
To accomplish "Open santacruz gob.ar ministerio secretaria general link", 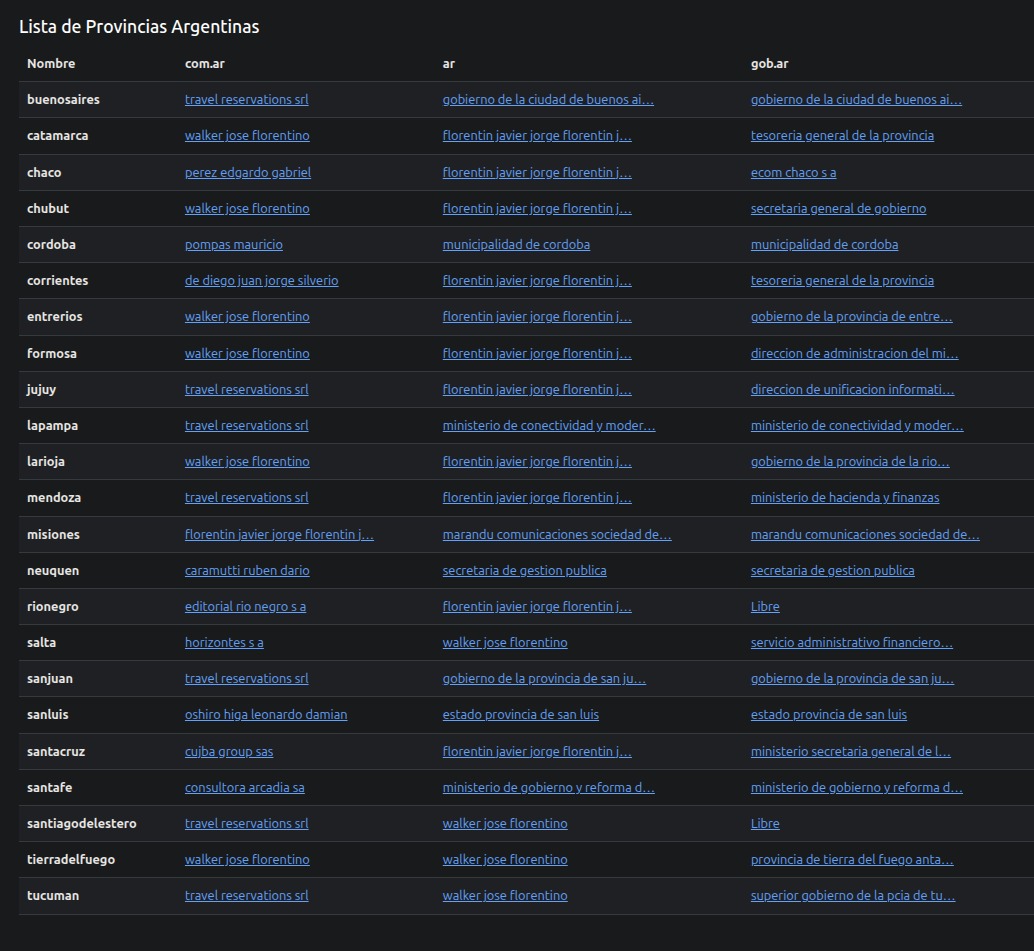I will coord(851,752).
